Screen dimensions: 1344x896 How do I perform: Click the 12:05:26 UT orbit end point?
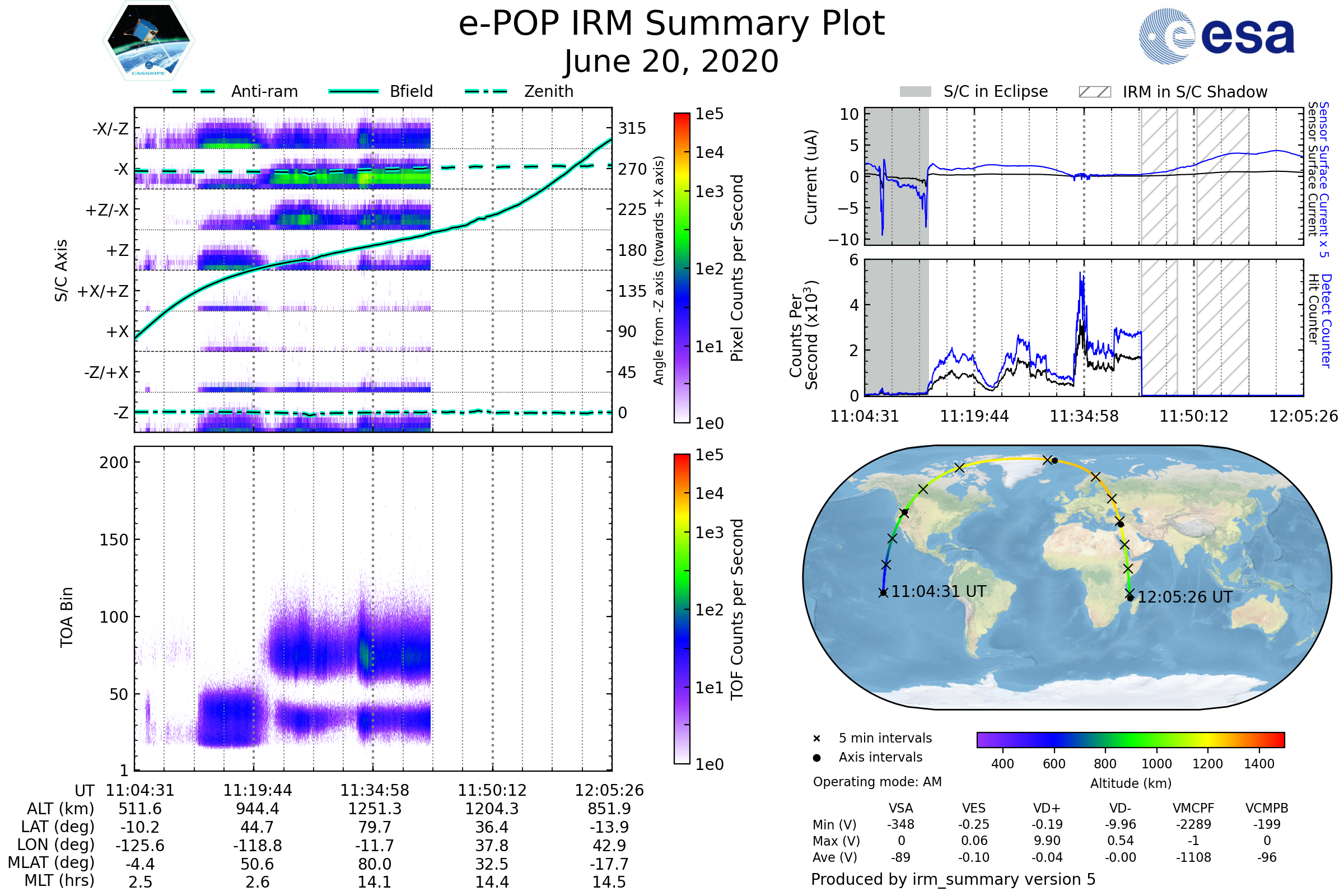click(1130, 598)
